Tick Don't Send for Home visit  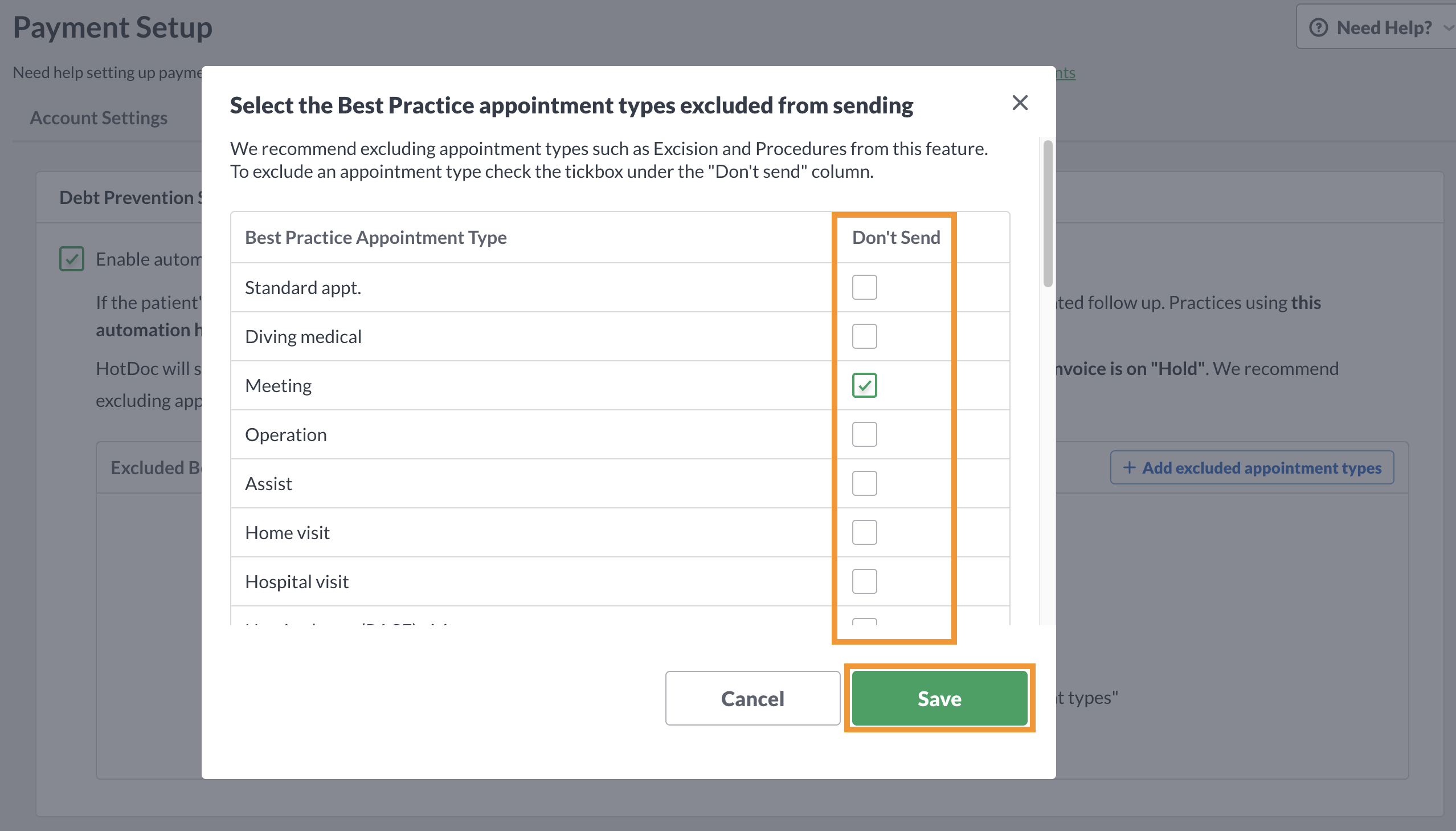pyautogui.click(x=864, y=532)
